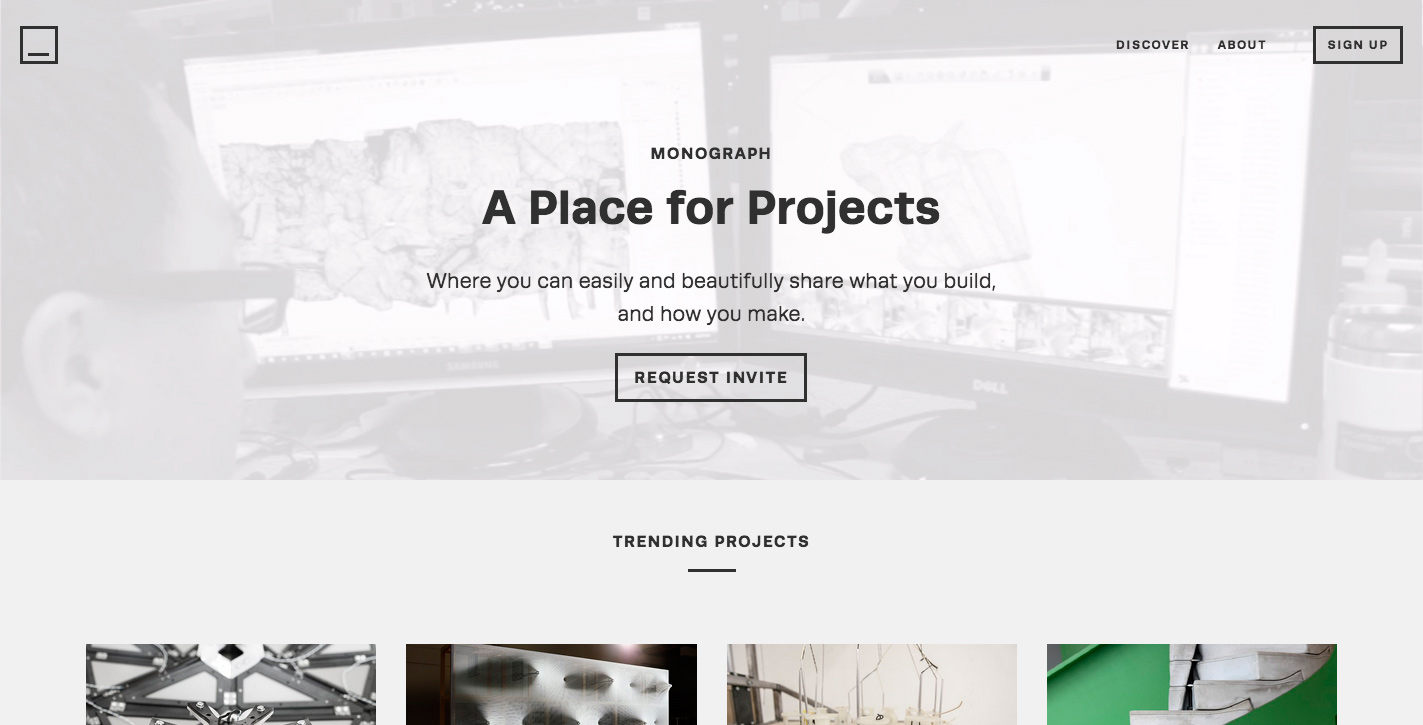This screenshot has height=725, width=1423.
Task: Click the Monograph square logo icon
Action: tap(39, 45)
